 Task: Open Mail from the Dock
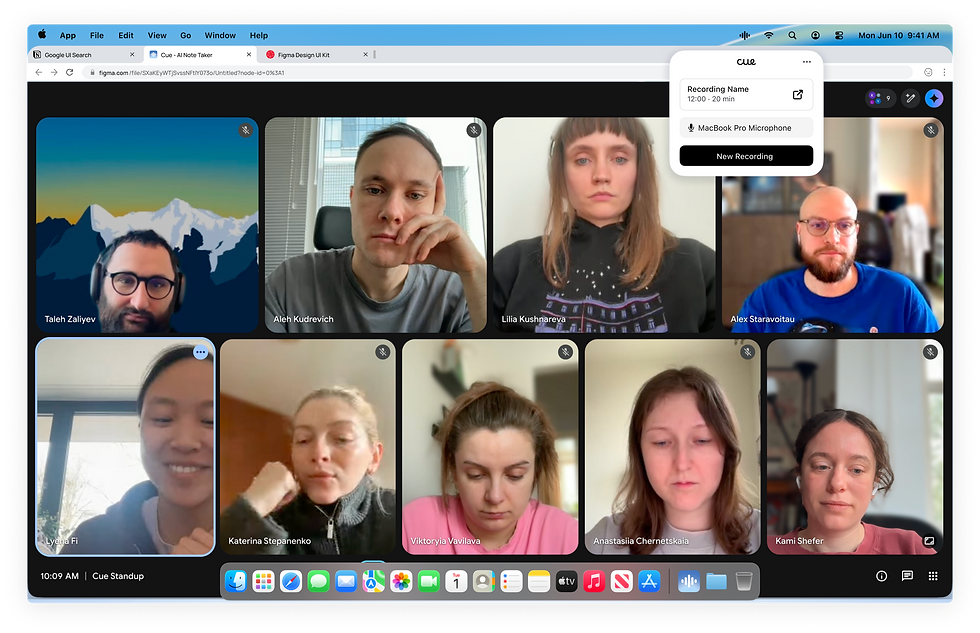pyautogui.click(x=346, y=582)
